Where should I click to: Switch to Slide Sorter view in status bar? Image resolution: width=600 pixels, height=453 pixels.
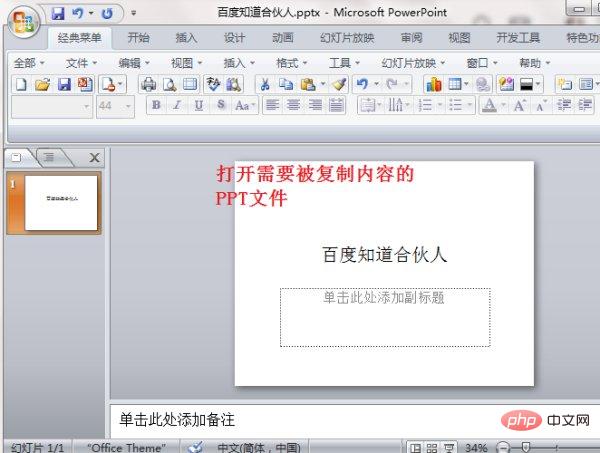(432, 448)
